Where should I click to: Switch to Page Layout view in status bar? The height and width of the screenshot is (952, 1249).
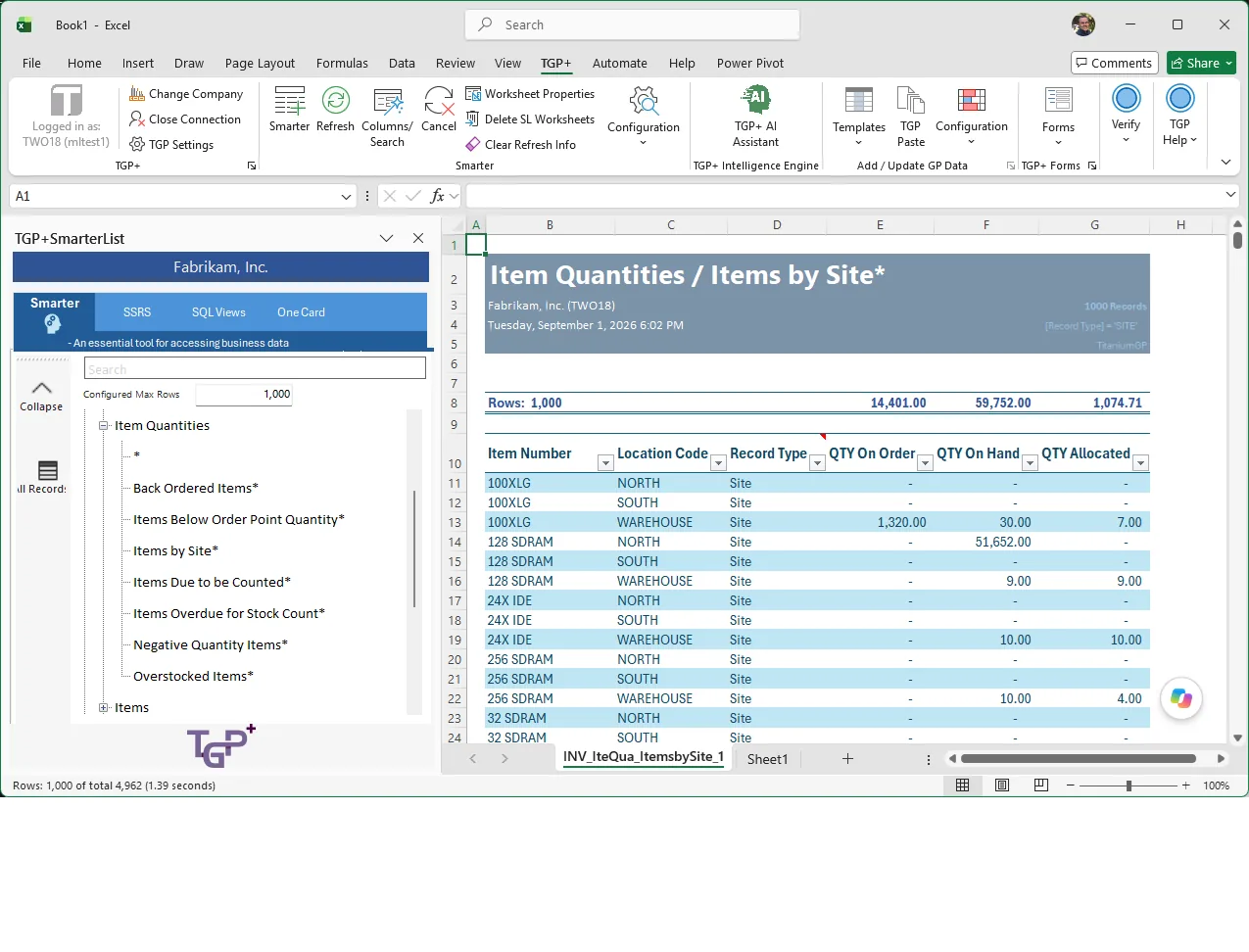pyautogui.click(x=1002, y=785)
